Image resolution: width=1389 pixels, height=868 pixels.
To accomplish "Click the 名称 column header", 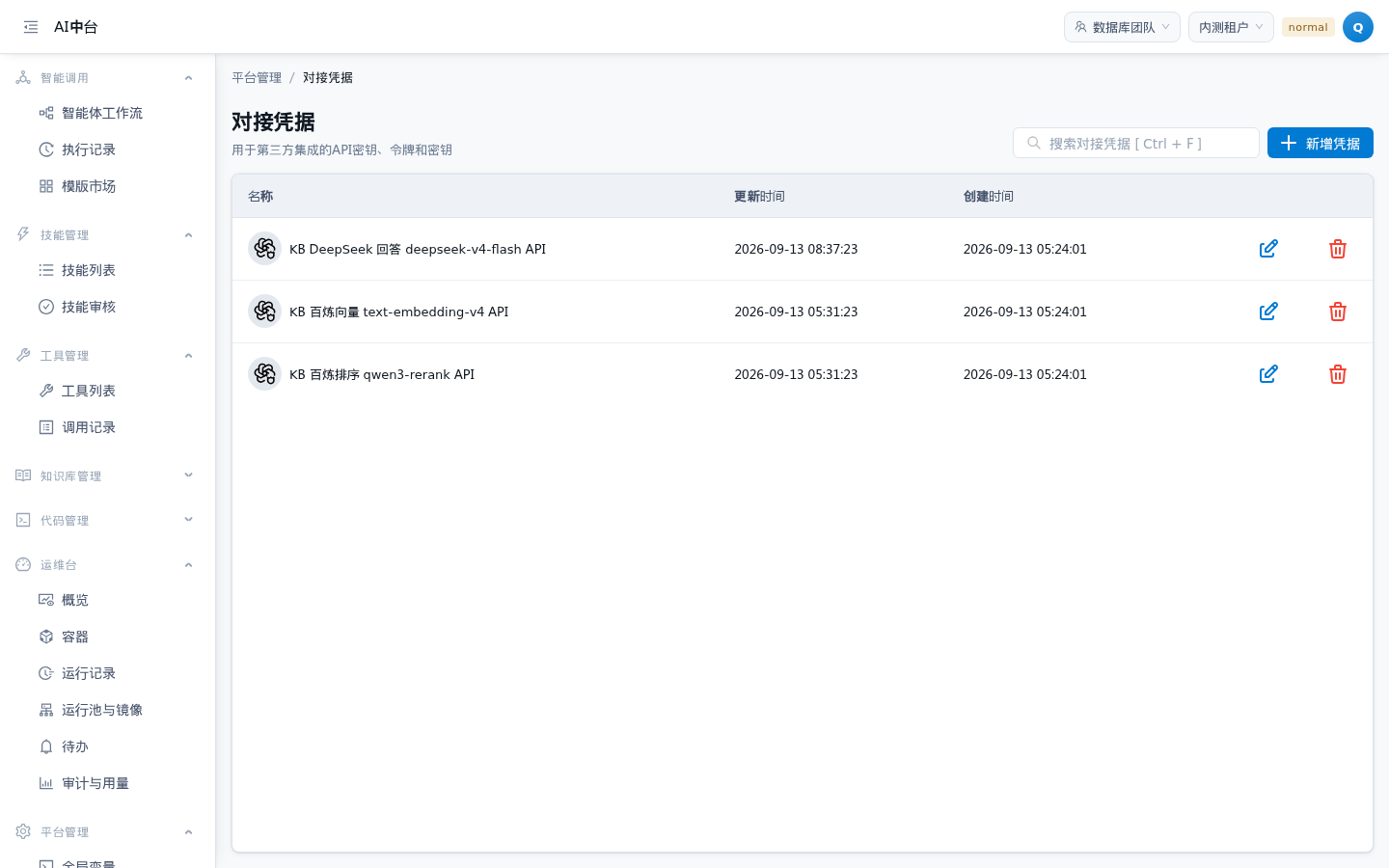I will point(260,197).
